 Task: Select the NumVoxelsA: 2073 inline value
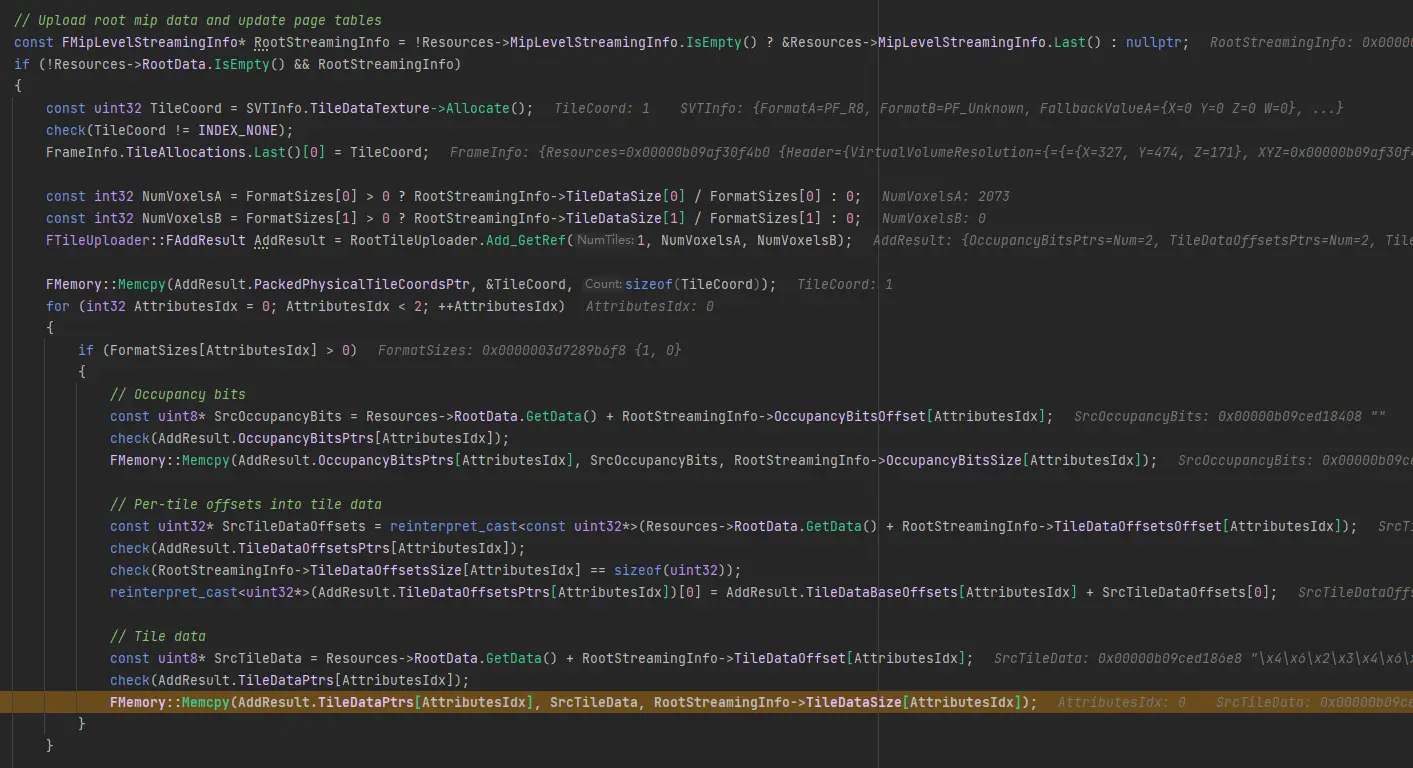click(938, 196)
